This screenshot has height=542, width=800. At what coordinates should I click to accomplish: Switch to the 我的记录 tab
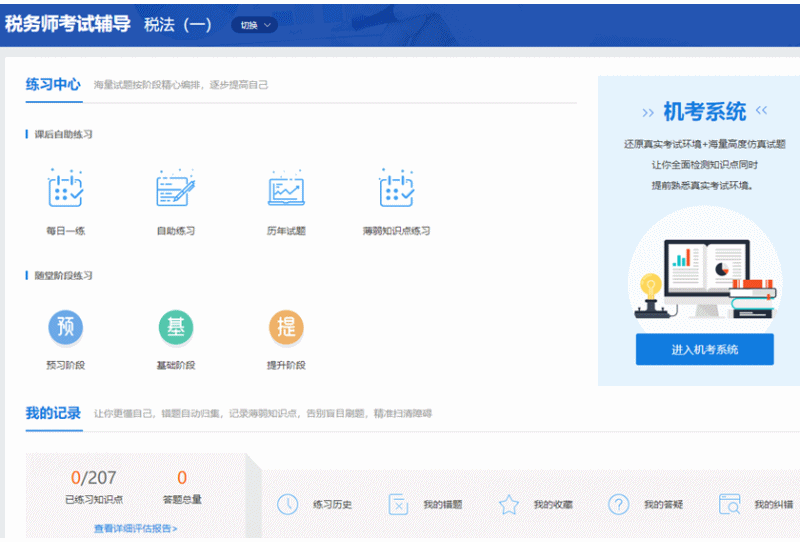53,413
